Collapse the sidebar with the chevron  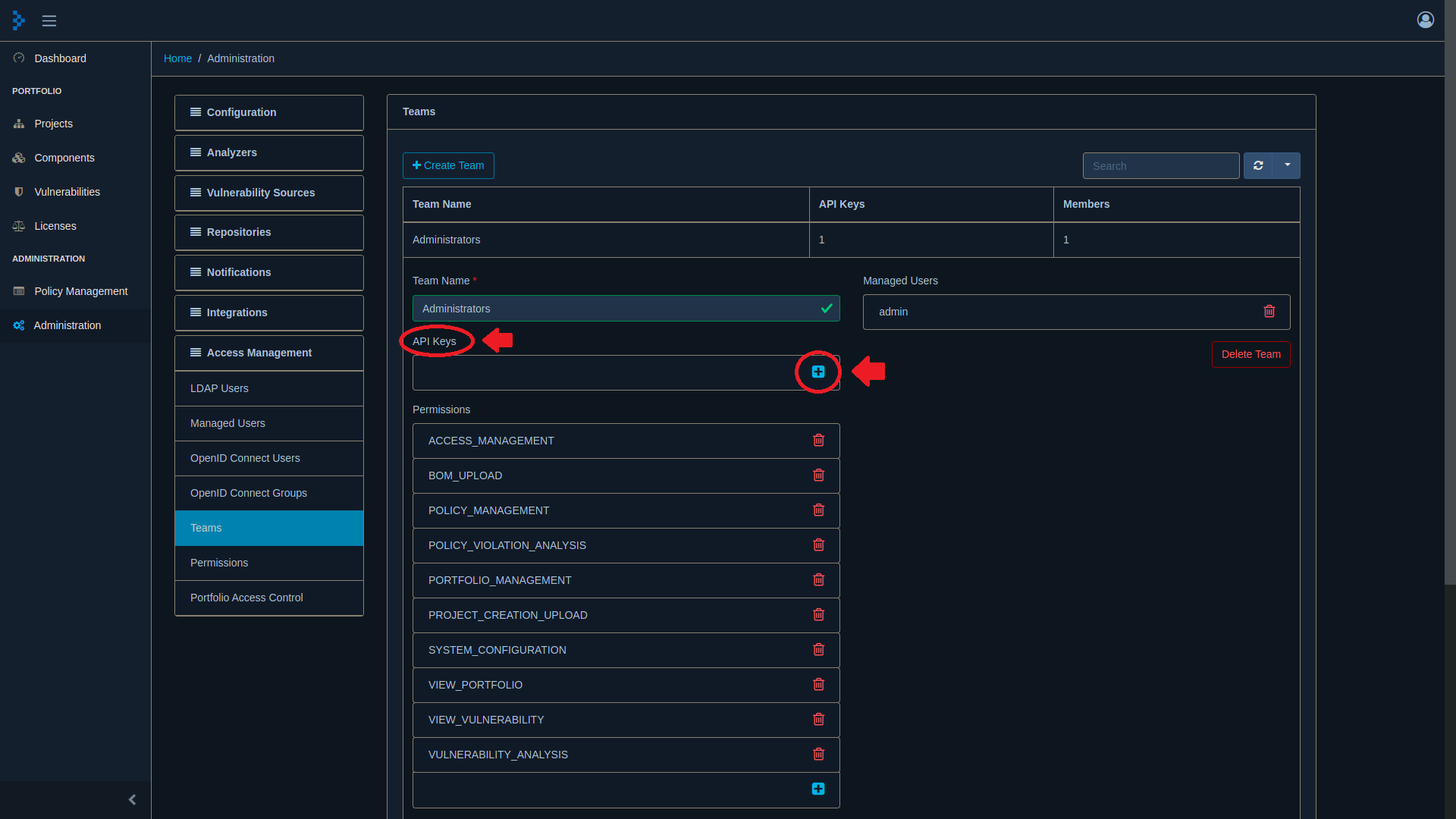coord(132,799)
